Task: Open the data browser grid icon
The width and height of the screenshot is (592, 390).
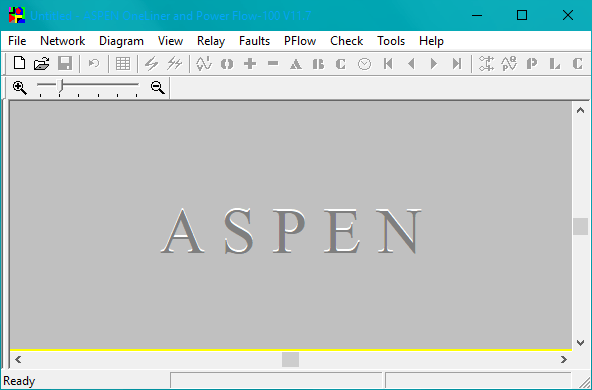Action: [123, 64]
